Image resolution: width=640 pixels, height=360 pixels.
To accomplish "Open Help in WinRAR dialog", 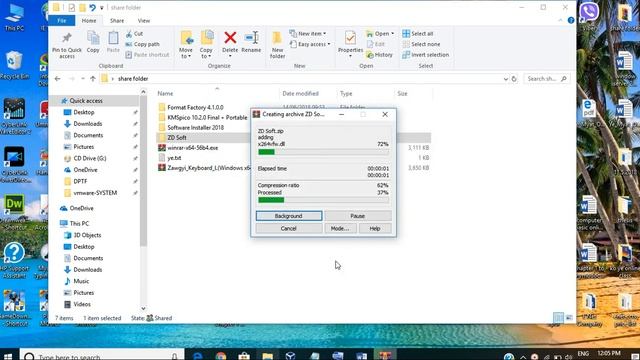I will point(375,229).
